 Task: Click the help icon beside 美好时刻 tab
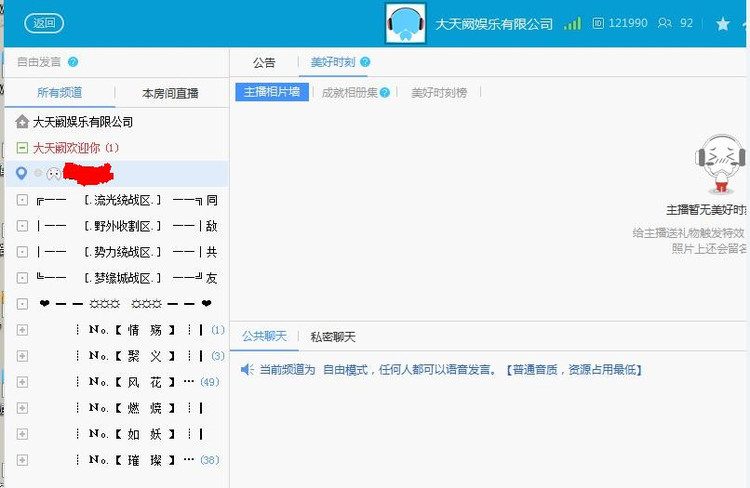pyautogui.click(x=365, y=62)
